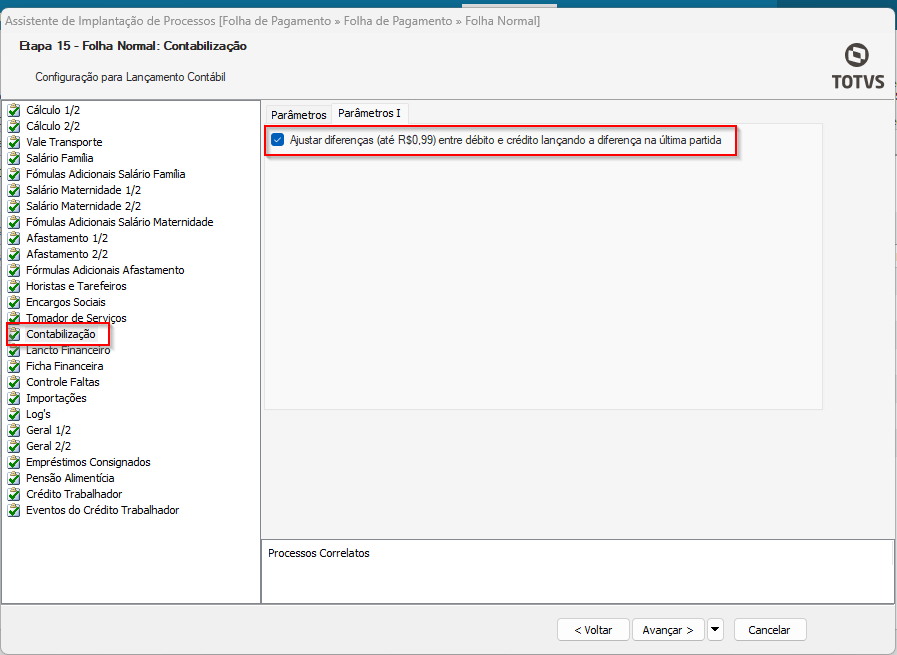Switch to the Parâmetros tab
The image size is (897, 655).
[299, 115]
